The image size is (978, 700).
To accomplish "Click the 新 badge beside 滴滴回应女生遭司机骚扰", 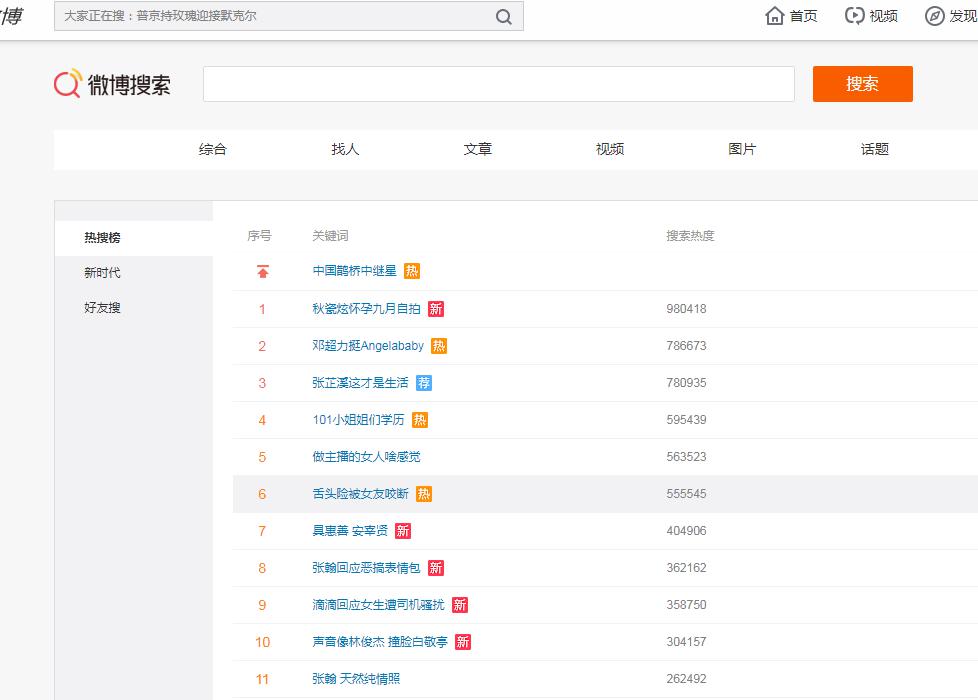I will click(460, 605).
